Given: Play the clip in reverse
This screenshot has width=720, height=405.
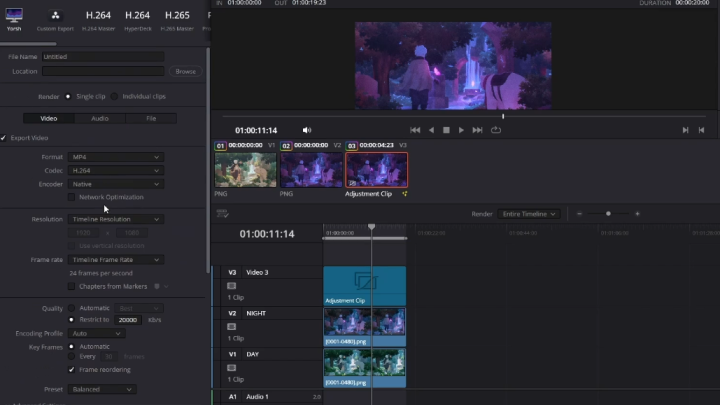Looking at the screenshot, I should tap(431, 130).
